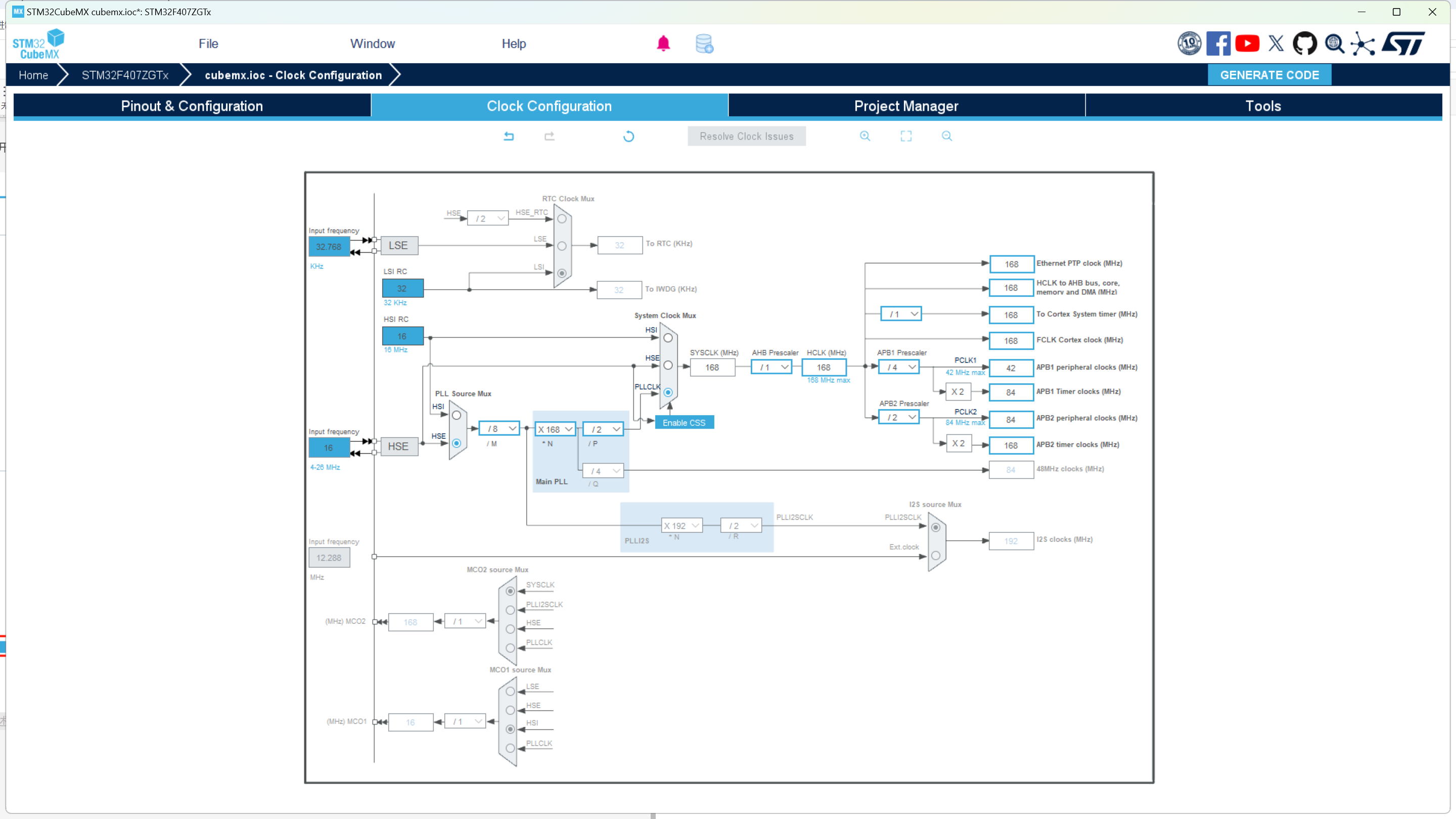Image resolution: width=1456 pixels, height=819 pixels.
Task: Click the Resolve Clock Issues button
Action: coord(747,136)
